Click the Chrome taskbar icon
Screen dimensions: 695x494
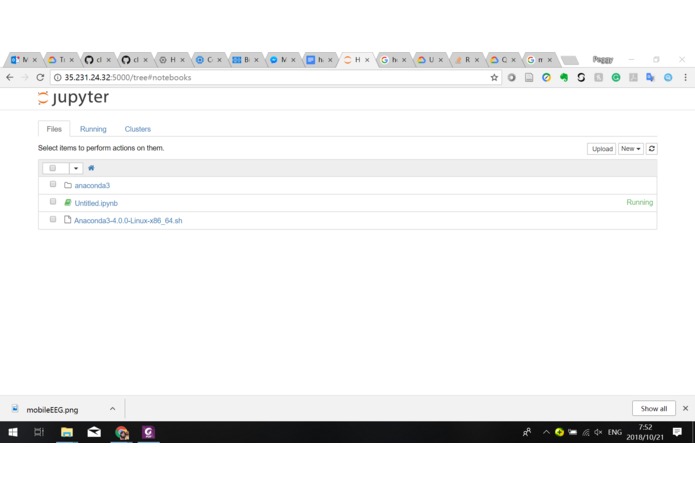(x=121, y=432)
